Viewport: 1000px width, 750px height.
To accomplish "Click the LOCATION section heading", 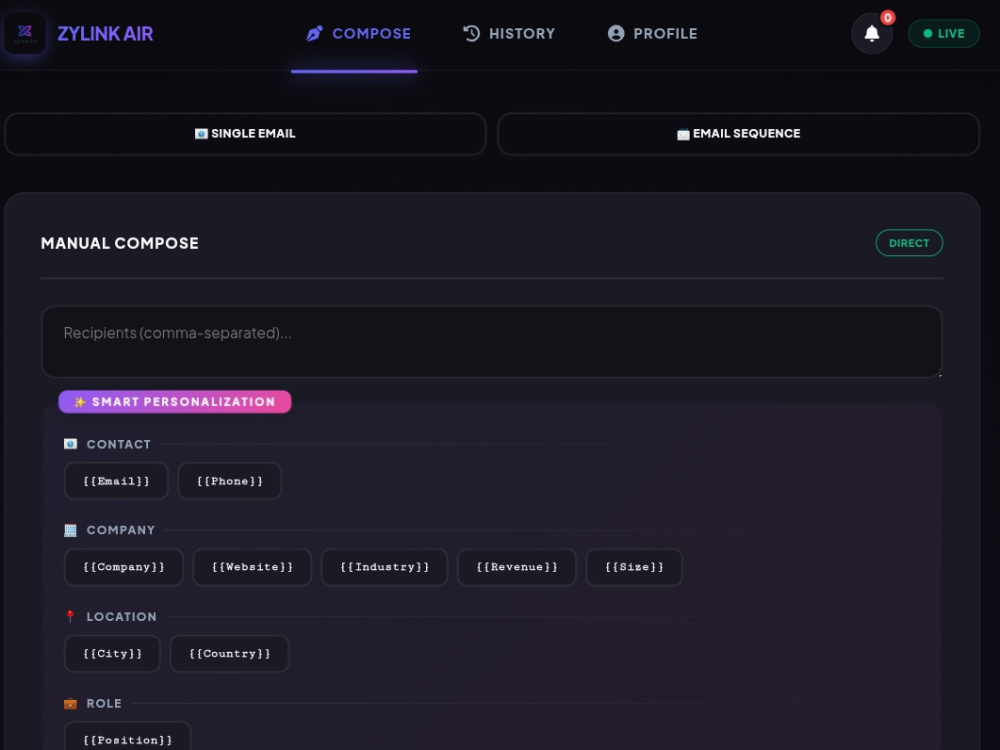I will (x=121, y=617).
